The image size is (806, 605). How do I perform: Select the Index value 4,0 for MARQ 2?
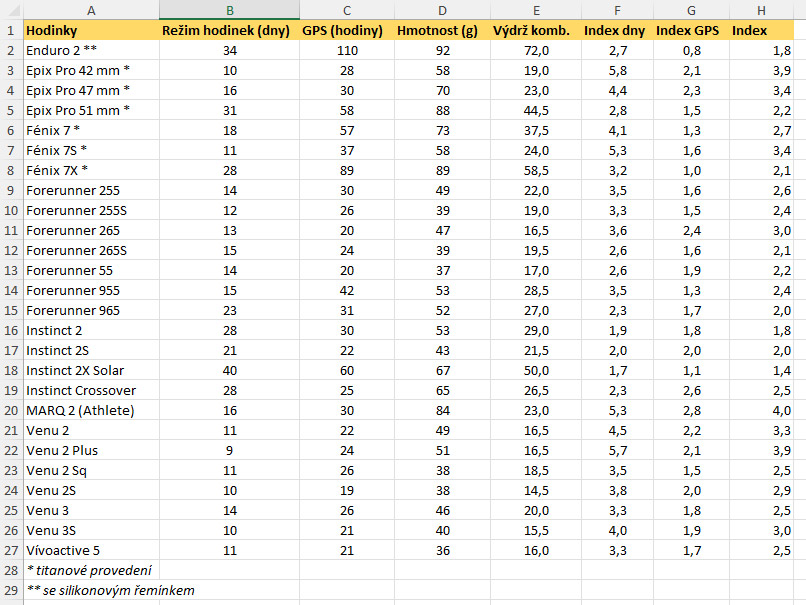click(761, 411)
